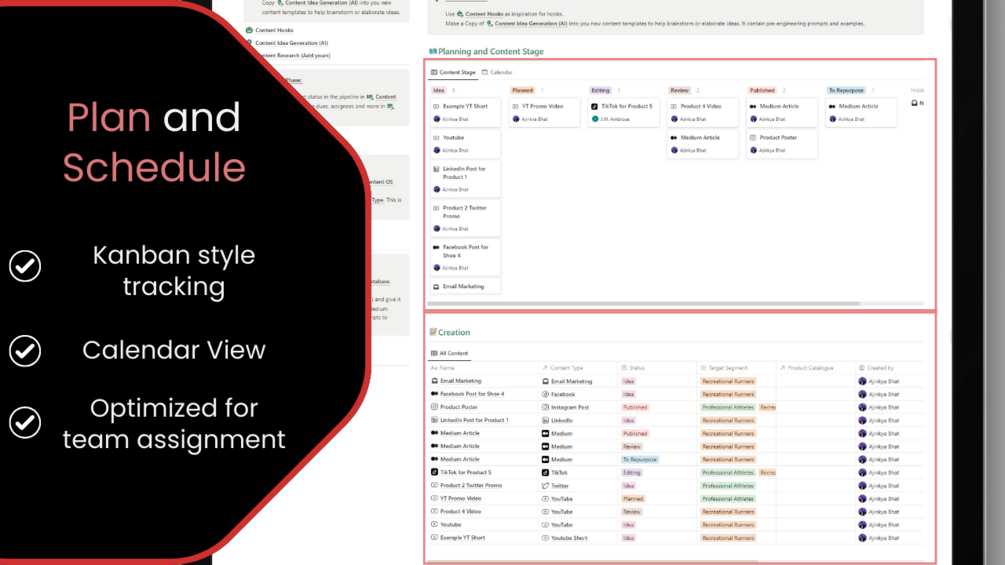Image resolution: width=1005 pixels, height=565 pixels.
Task: Click the Instagram Post icon in table
Action: pyautogui.click(x=545, y=407)
